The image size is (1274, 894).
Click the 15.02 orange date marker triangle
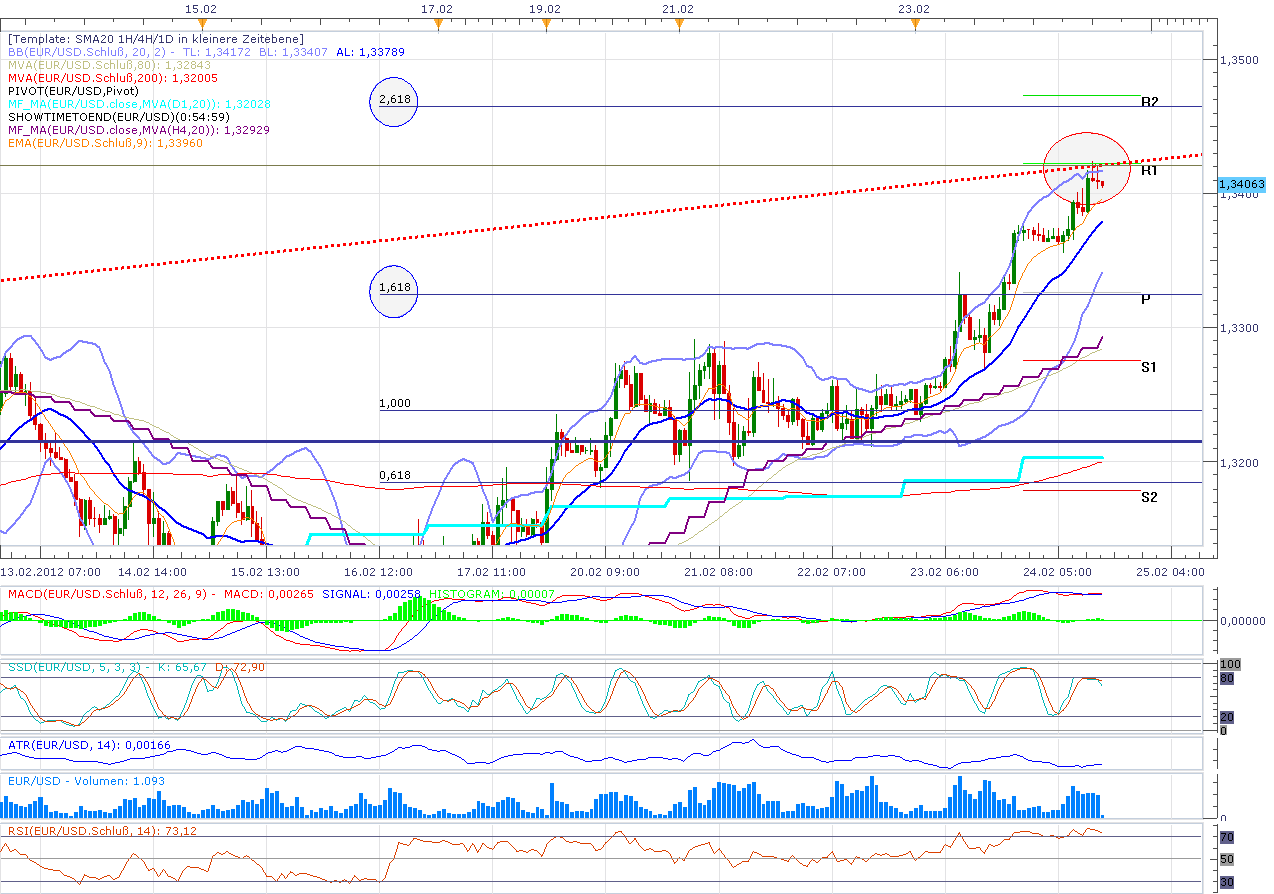203,24
